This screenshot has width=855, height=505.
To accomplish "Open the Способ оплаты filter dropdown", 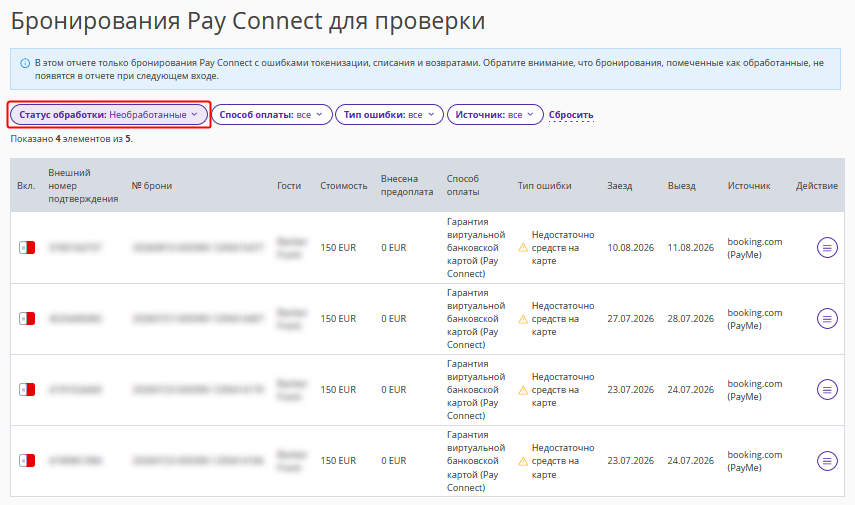I will (272, 115).
